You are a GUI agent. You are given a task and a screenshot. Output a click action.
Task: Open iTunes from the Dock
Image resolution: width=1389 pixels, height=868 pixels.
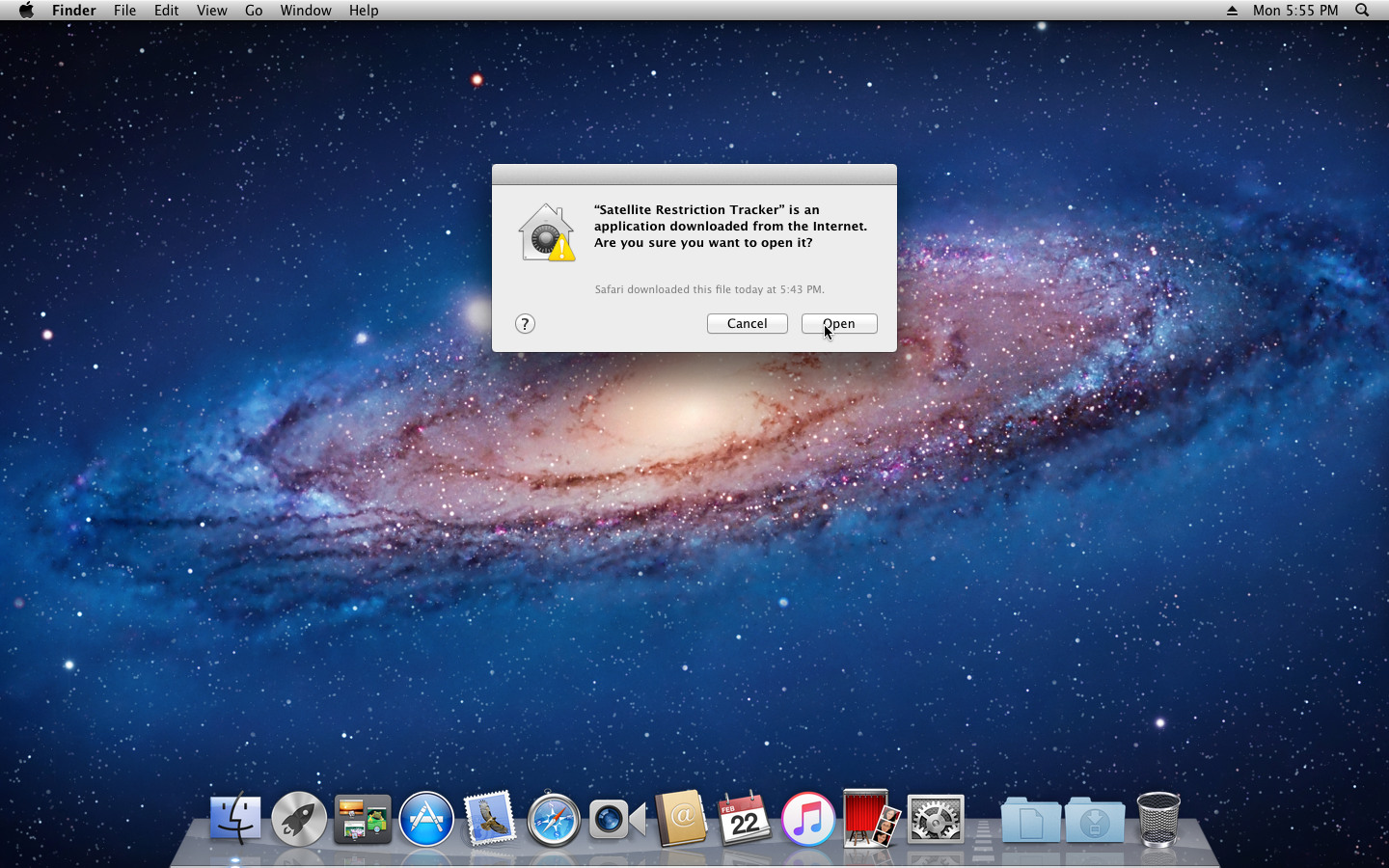pyautogui.click(x=807, y=819)
